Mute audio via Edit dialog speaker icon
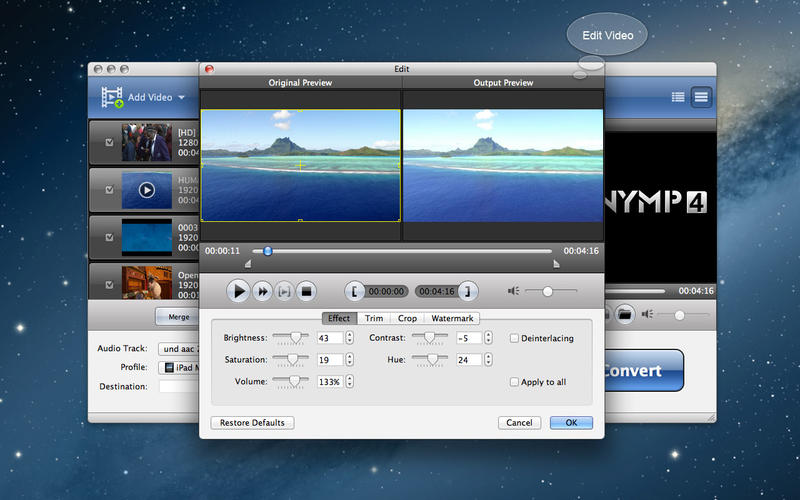Viewport: 800px width, 500px height. coord(513,291)
